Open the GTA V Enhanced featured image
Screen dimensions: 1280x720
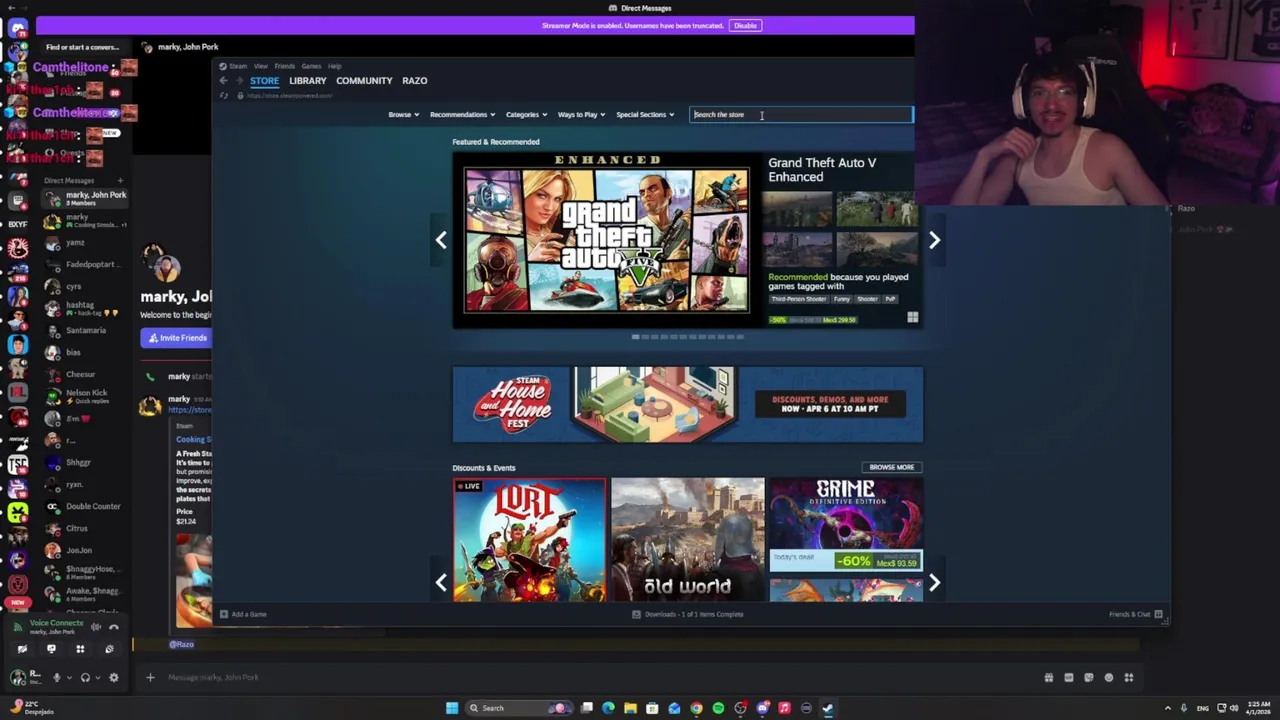point(606,240)
